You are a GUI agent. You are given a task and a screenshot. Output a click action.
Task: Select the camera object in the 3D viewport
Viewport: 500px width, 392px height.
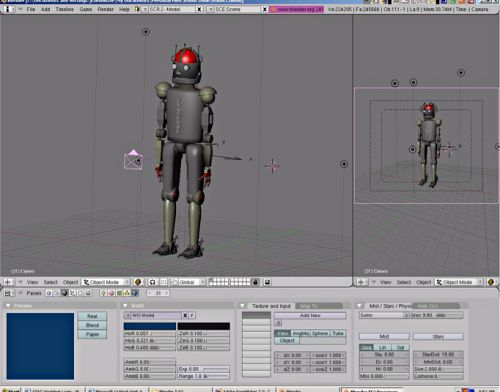point(133,160)
